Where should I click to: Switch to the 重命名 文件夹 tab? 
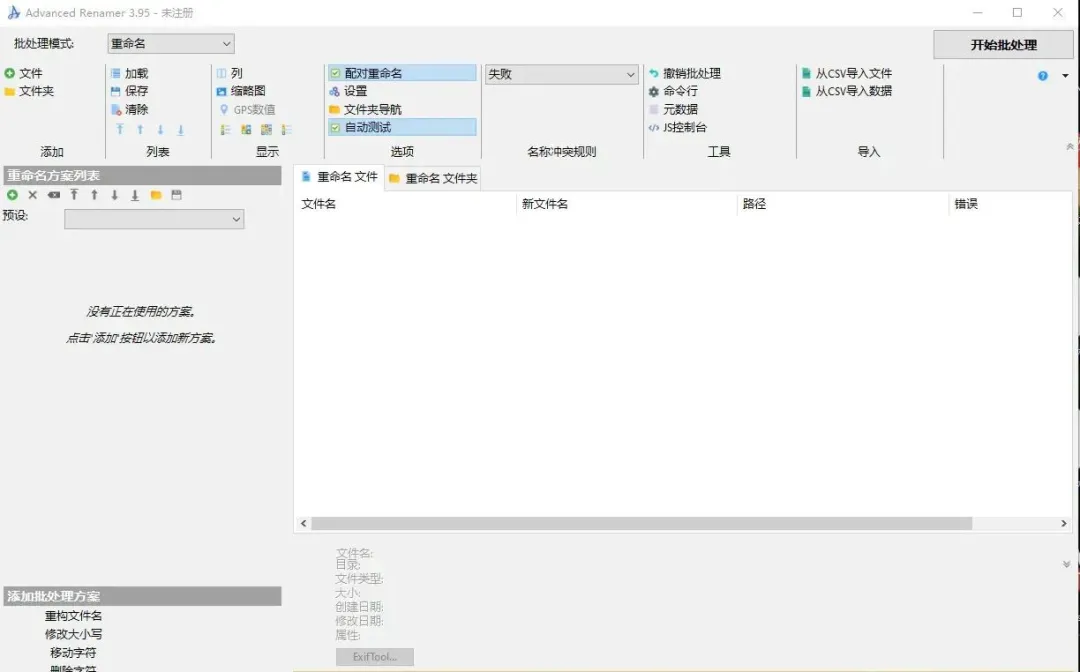433,178
